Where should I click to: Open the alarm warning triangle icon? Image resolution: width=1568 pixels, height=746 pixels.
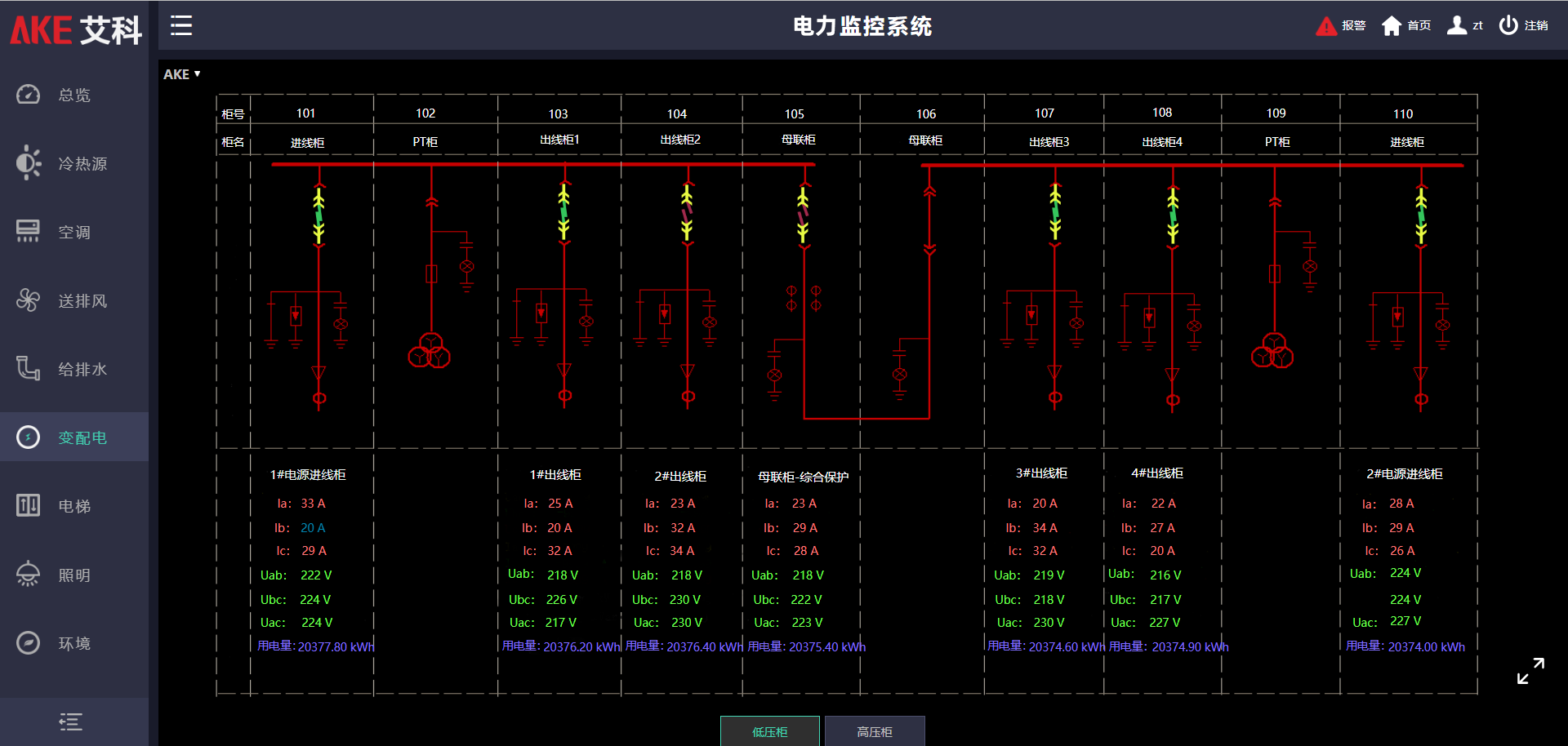tap(1325, 26)
